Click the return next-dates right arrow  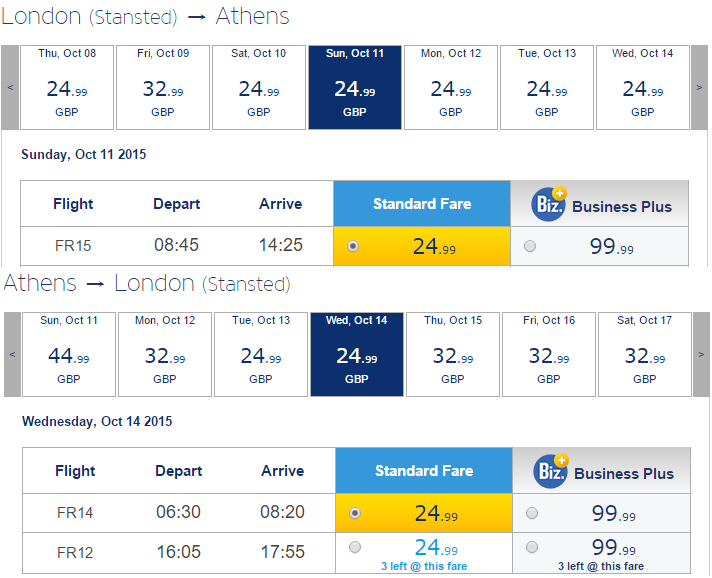(x=701, y=354)
